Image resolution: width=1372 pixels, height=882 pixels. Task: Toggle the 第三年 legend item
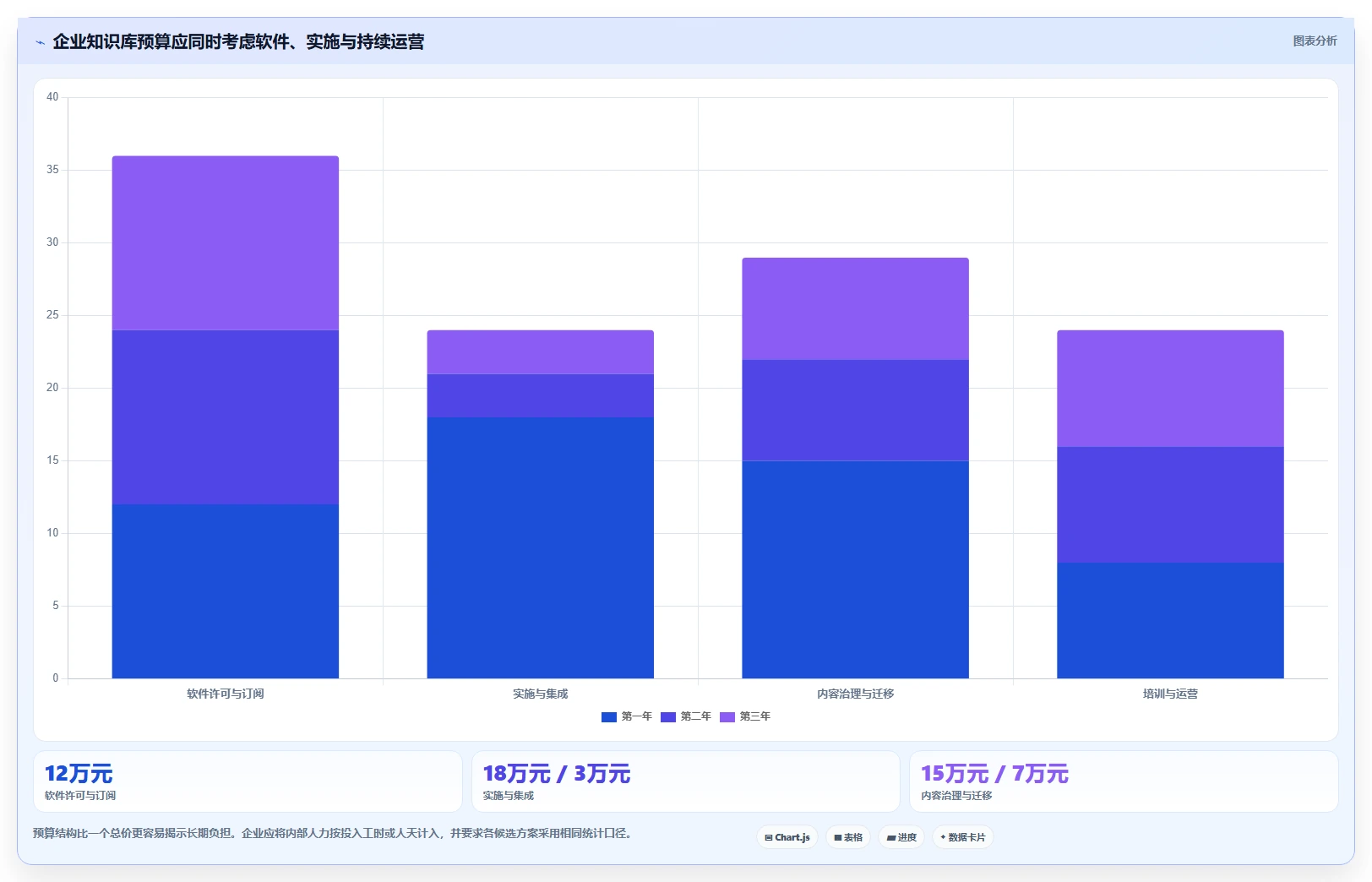click(744, 716)
